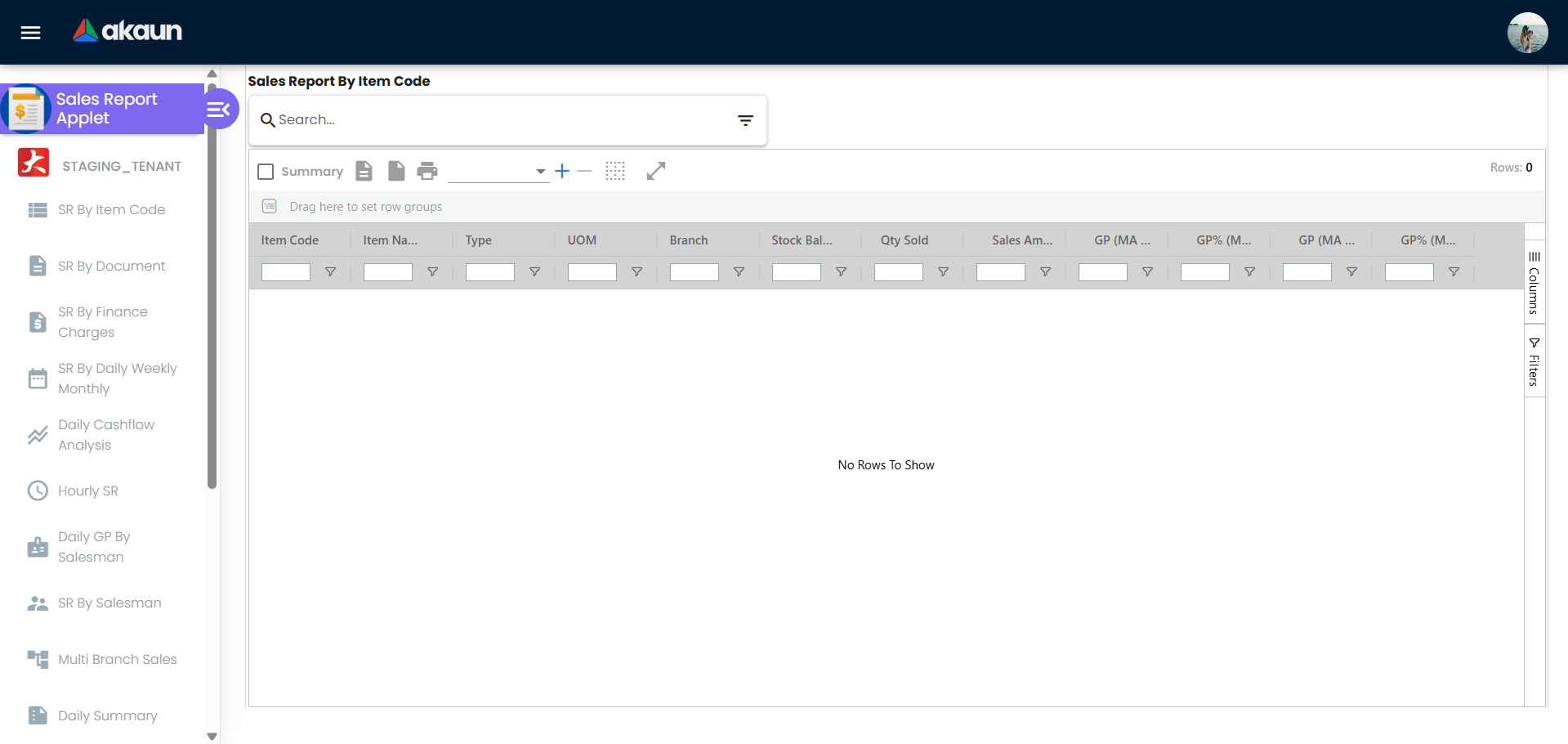The image size is (1568, 744).
Task: Click the expand fullscreen arrow icon
Action: click(656, 171)
